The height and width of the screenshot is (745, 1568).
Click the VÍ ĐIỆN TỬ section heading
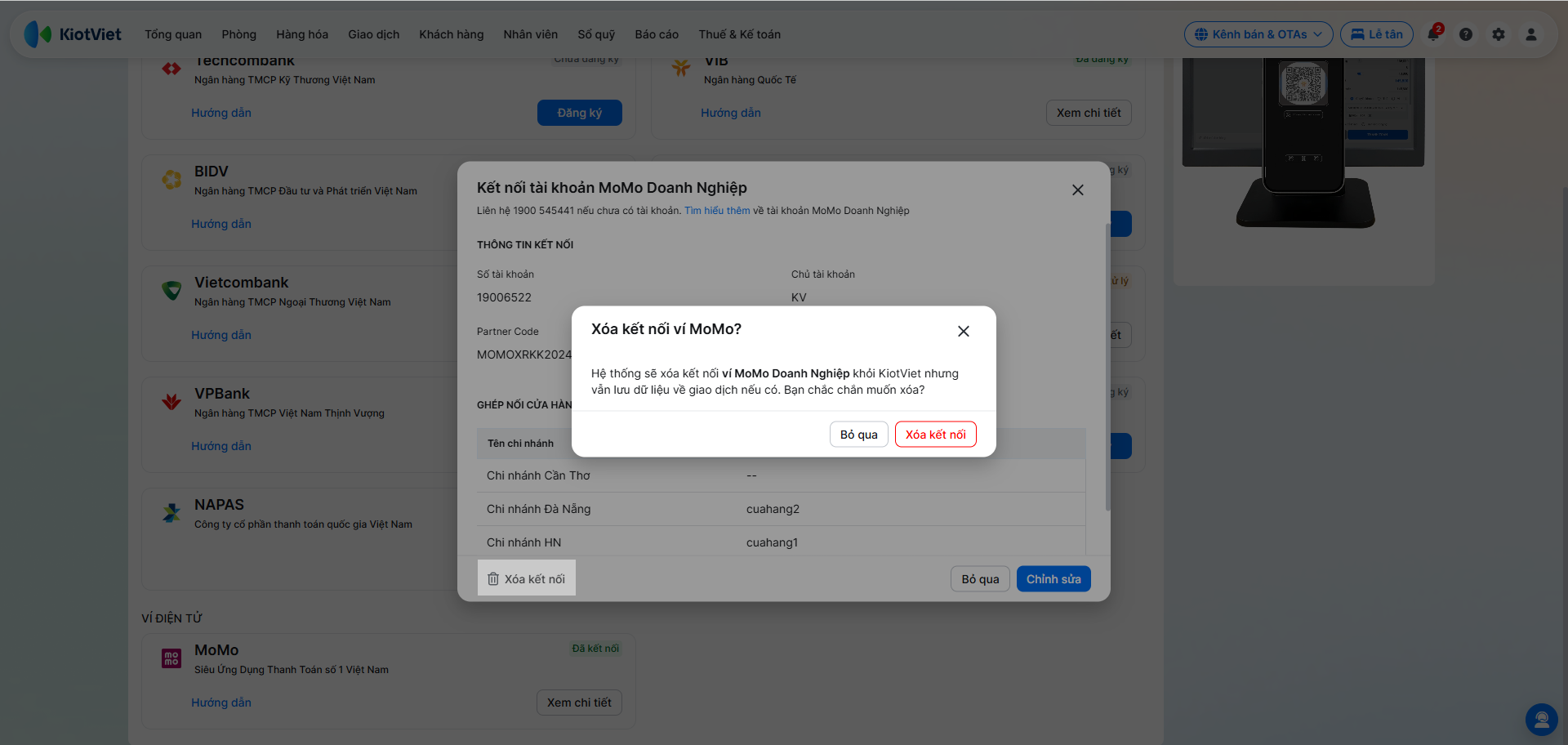(x=171, y=618)
